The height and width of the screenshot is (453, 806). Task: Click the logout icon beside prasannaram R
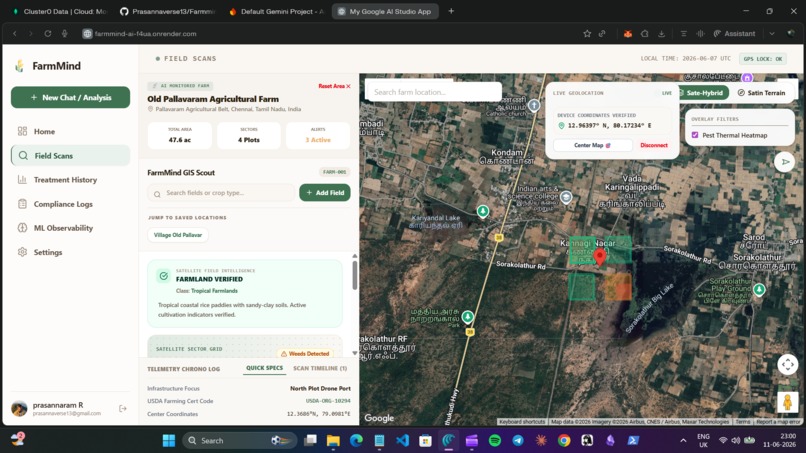(123, 409)
